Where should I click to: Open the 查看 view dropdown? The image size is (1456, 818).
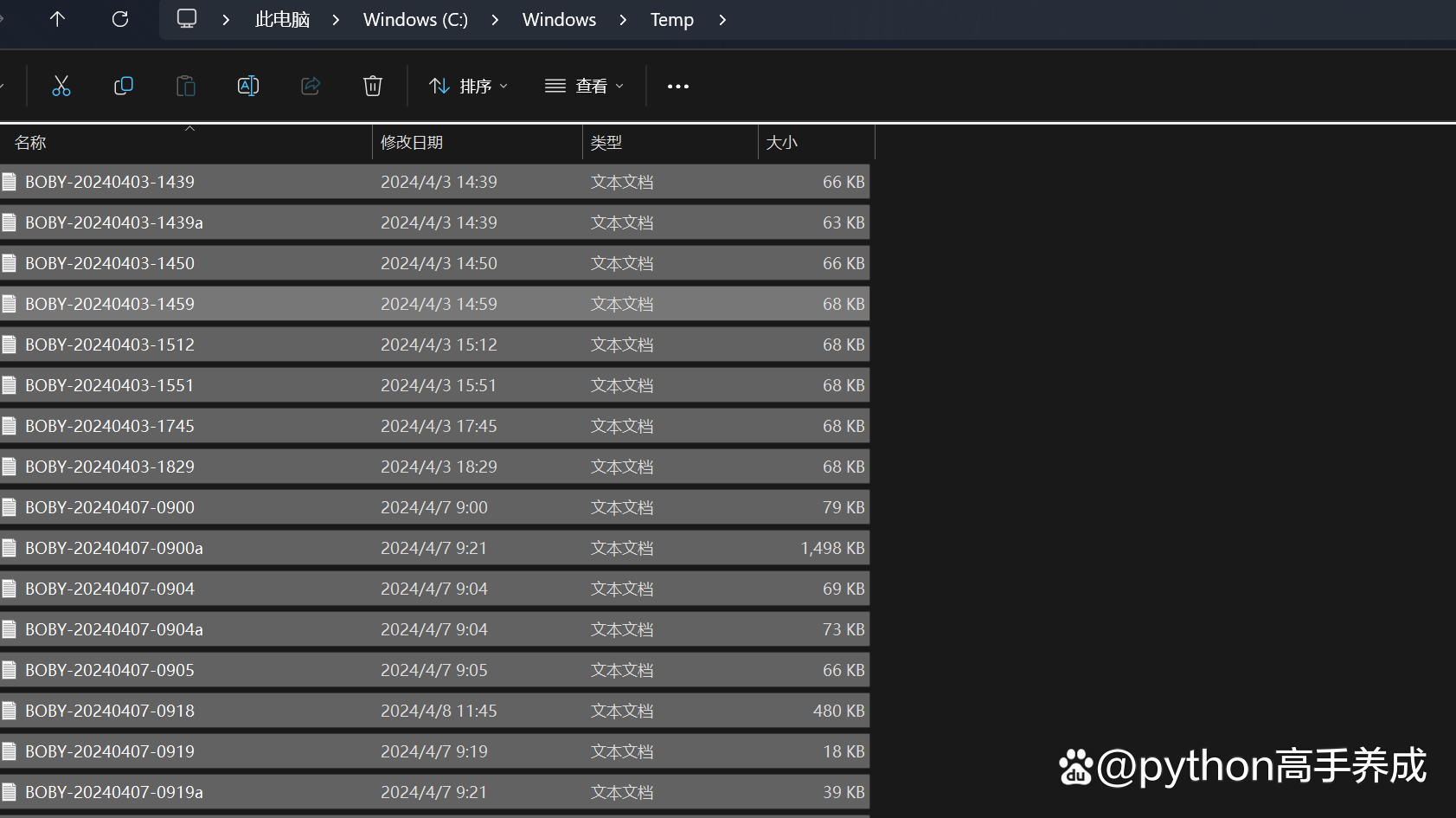coord(585,86)
